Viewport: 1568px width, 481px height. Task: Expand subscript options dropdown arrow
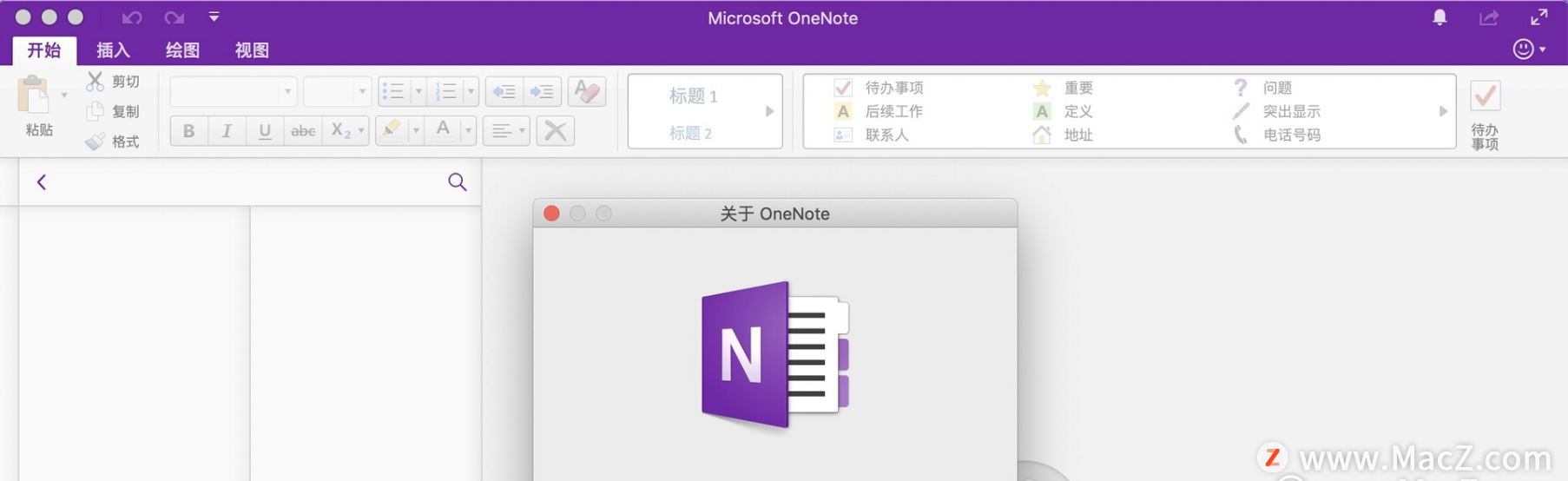pos(361,131)
